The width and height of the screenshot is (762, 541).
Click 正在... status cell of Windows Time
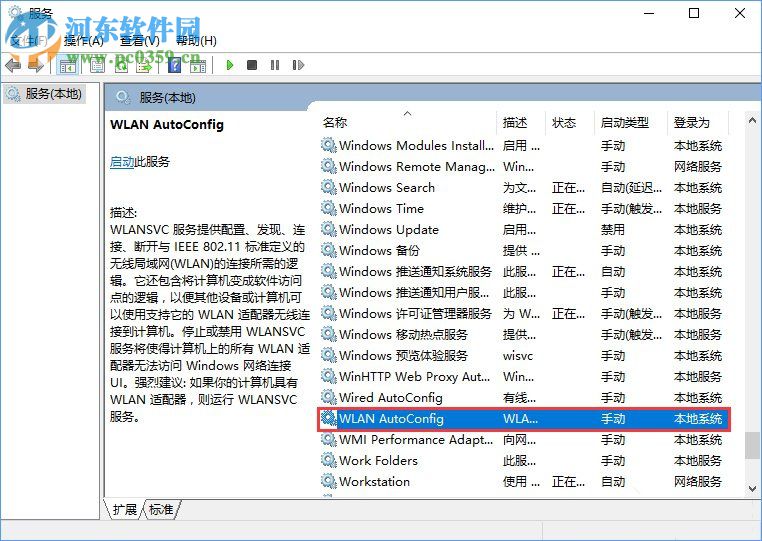tap(568, 209)
